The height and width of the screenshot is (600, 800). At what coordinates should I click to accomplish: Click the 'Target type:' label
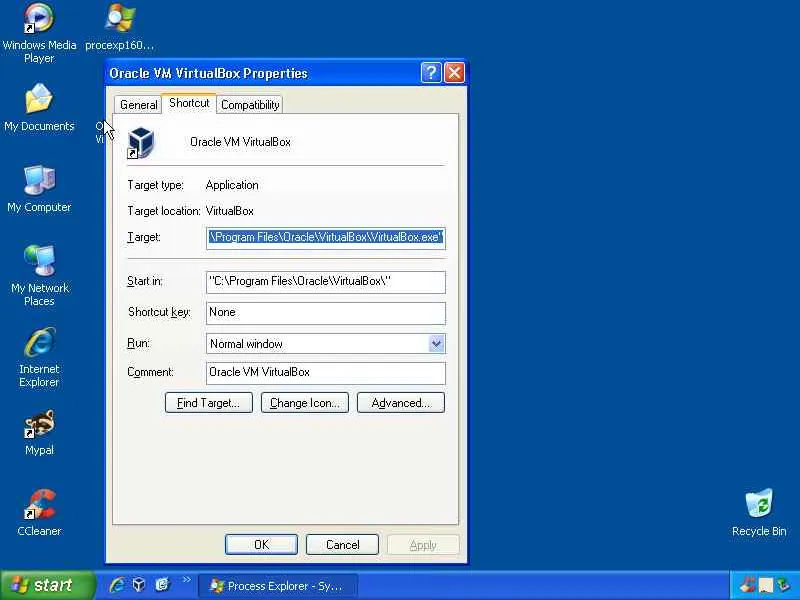(155, 185)
